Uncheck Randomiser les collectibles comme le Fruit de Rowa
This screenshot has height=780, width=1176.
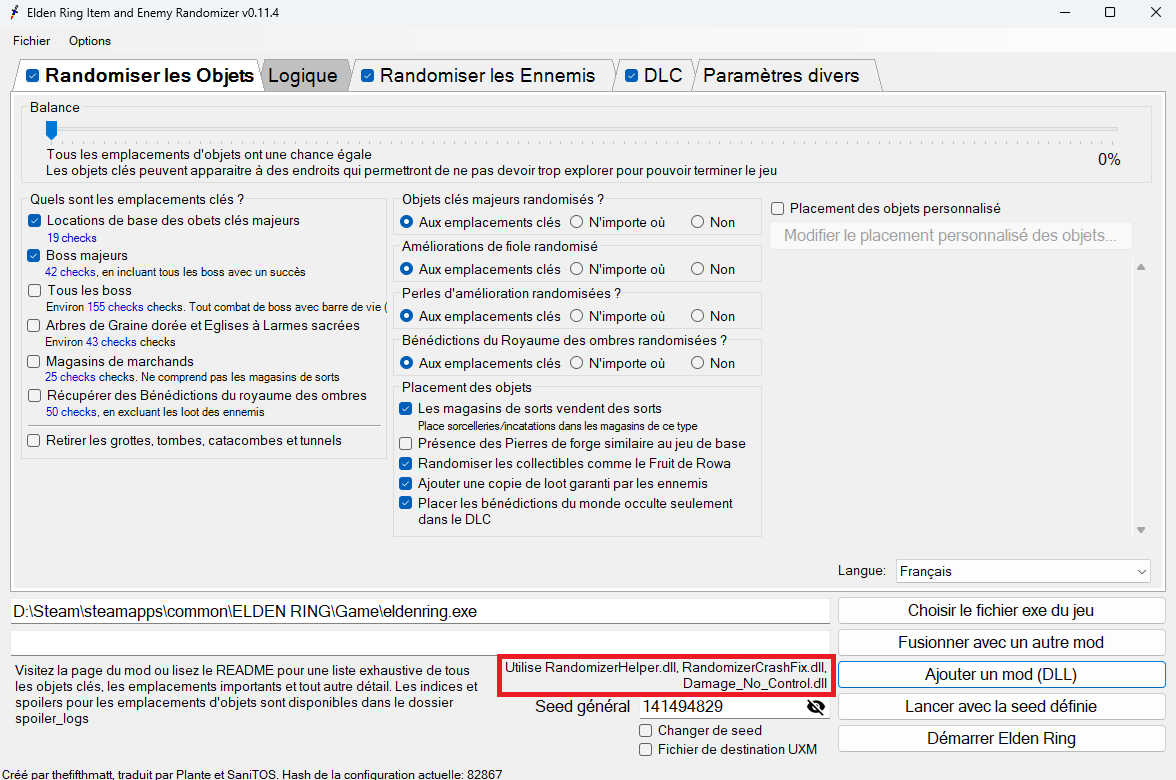pyautogui.click(x=406, y=464)
